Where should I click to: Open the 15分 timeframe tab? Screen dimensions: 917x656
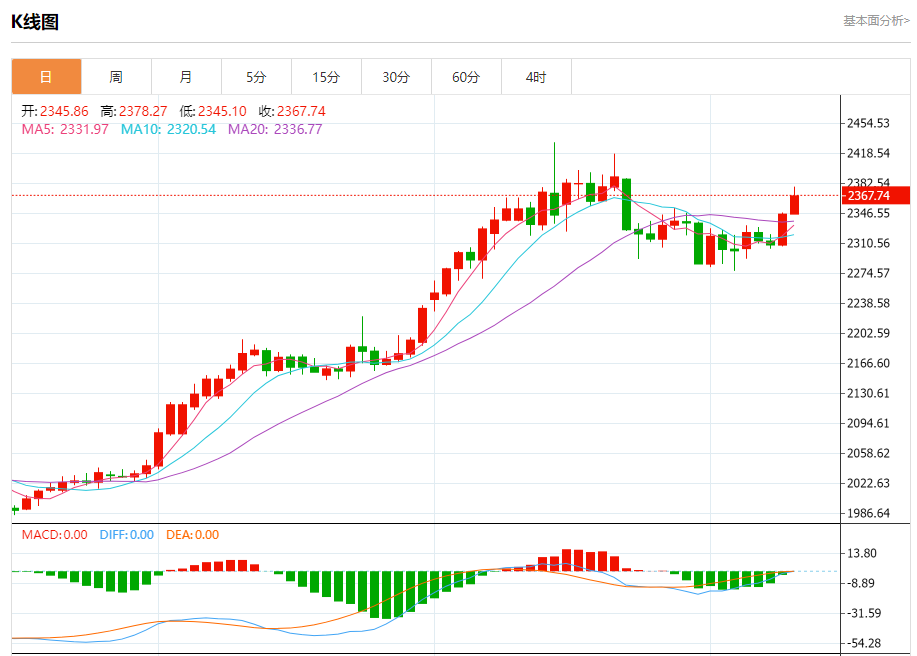coord(326,77)
